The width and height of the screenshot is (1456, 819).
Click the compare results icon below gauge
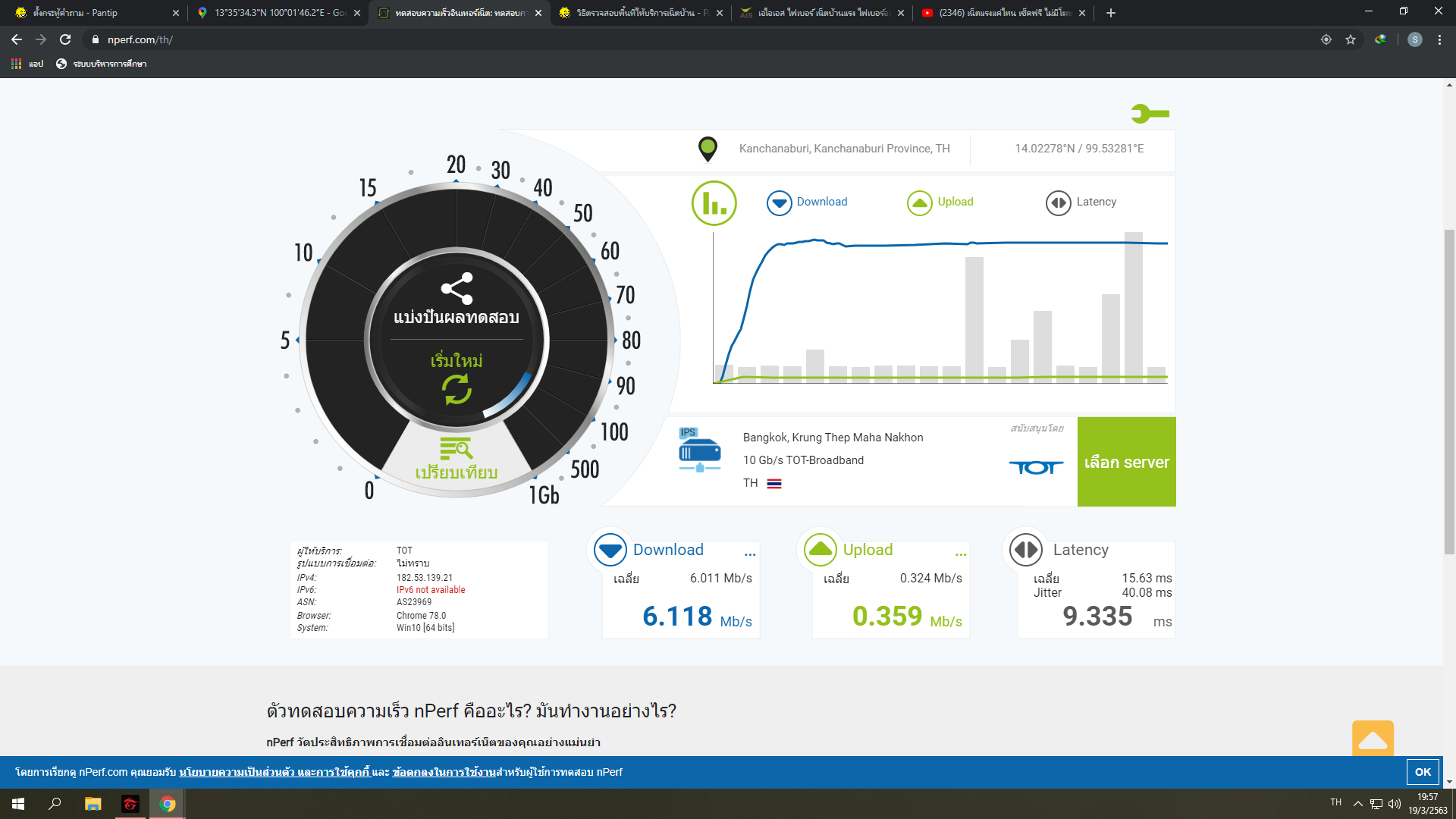click(x=456, y=449)
